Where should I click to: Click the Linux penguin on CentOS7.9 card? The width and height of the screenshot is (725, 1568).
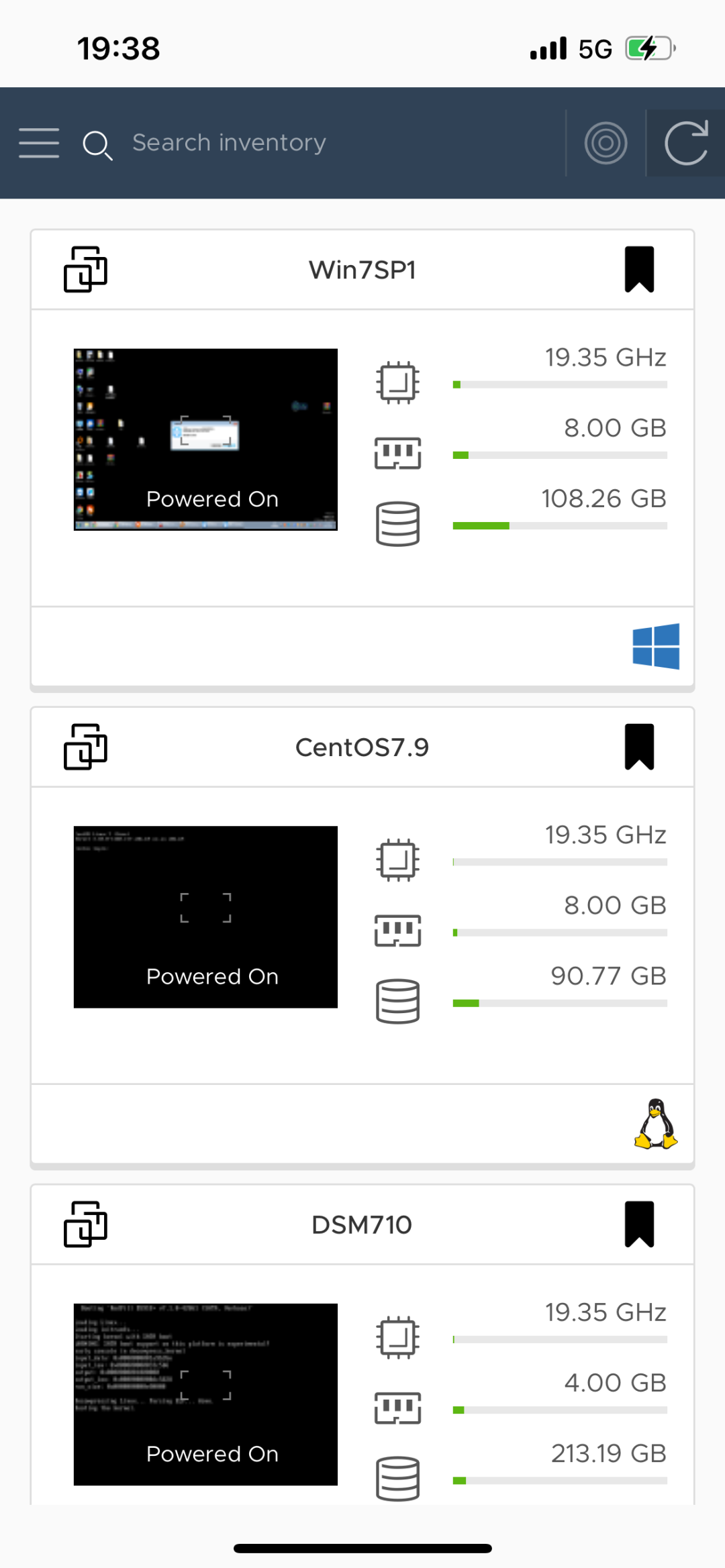click(x=656, y=1124)
